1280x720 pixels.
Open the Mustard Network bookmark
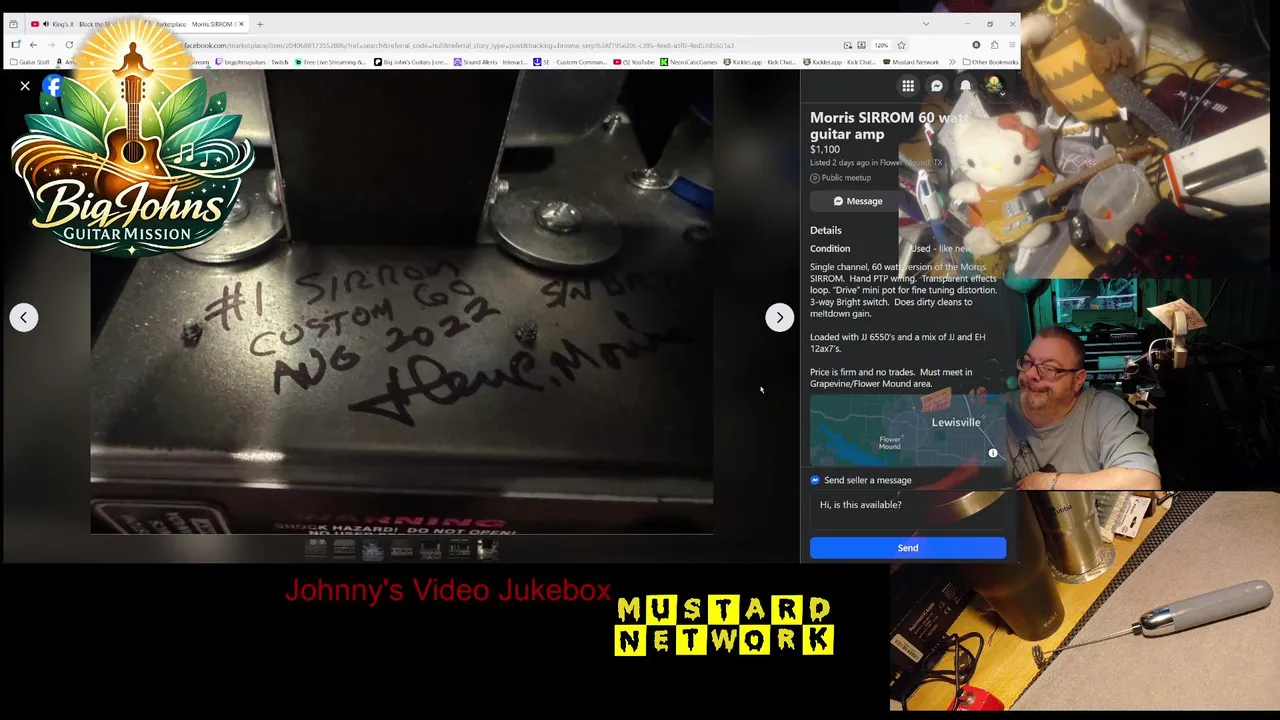coord(911,62)
